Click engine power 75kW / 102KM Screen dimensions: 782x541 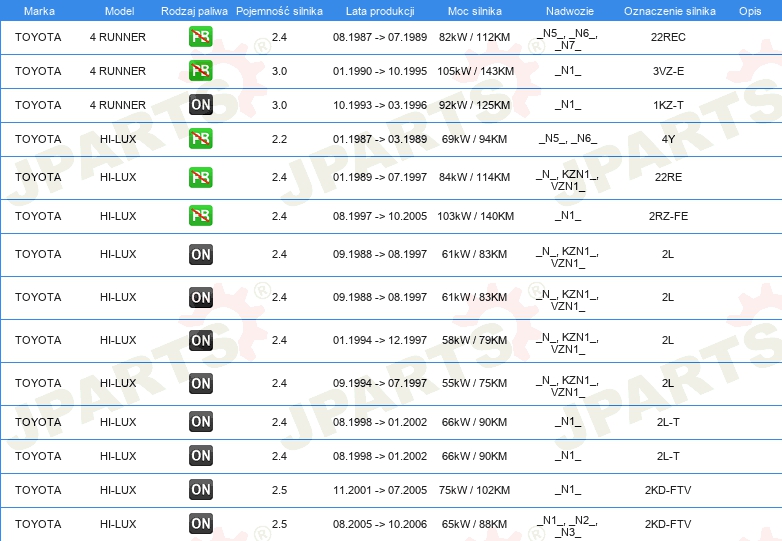click(475, 490)
